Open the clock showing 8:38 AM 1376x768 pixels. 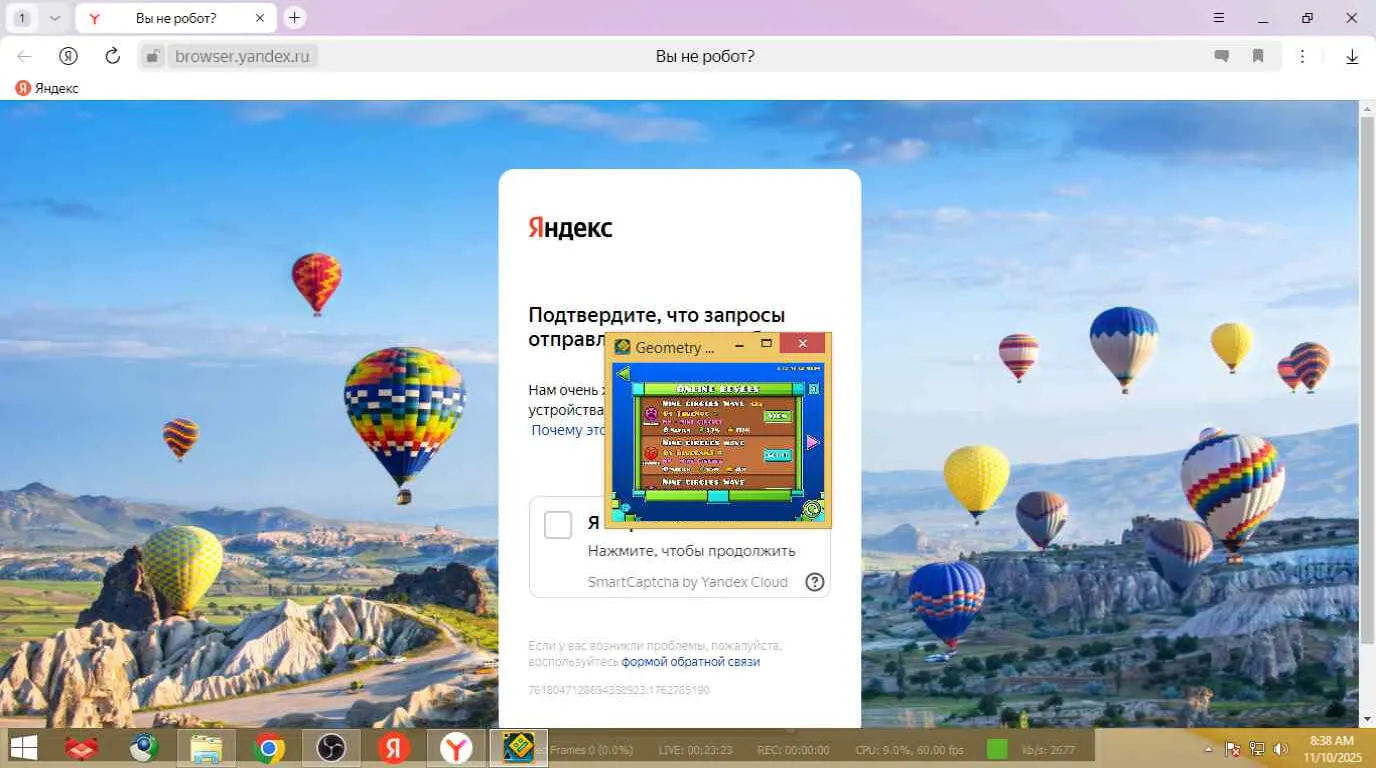coord(1331,749)
